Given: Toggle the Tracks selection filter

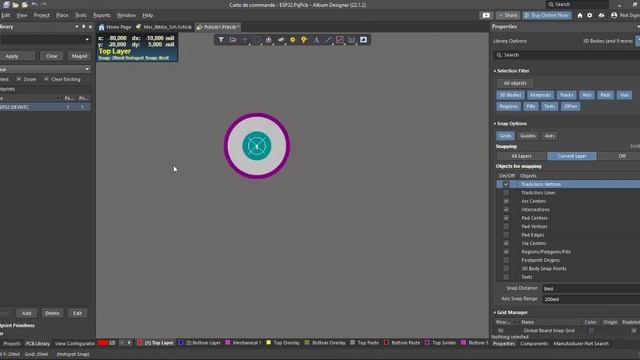Looking at the screenshot, I should (x=567, y=95).
